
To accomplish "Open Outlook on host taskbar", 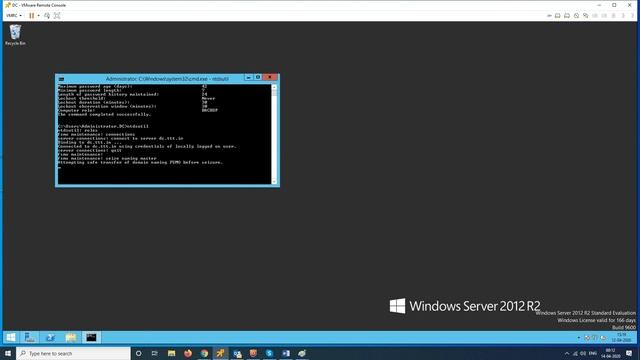I will tap(237, 353).
